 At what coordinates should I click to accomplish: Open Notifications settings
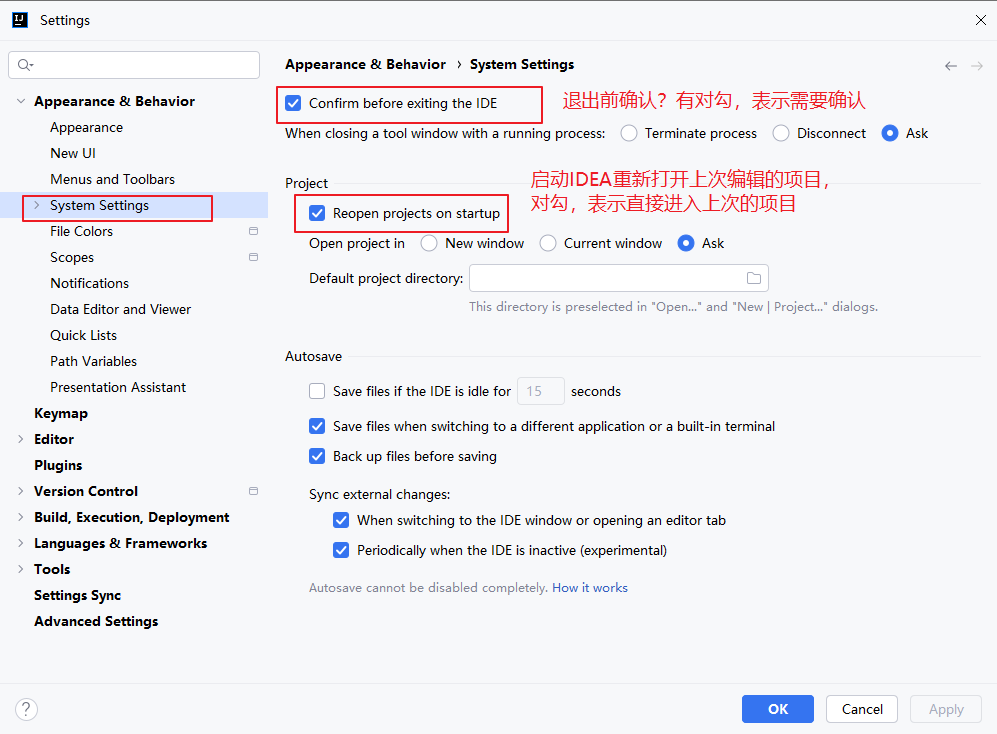(x=90, y=283)
